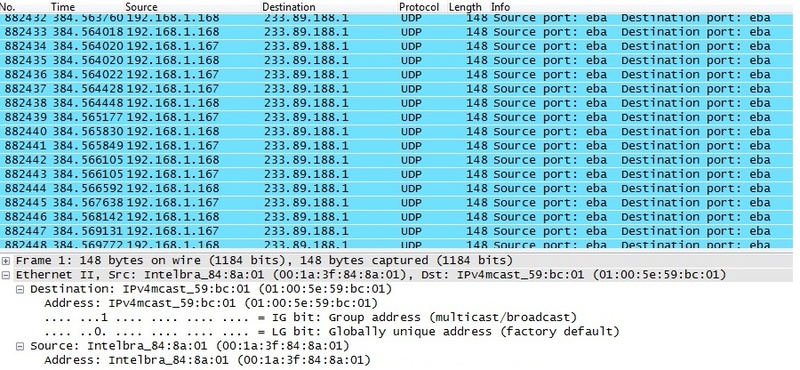Select the source Address Intelbra_84:8a:01 line
Image resolution: width=800 pixels, height=370 pixels.
pyautogui.click(x=207, y=360)
